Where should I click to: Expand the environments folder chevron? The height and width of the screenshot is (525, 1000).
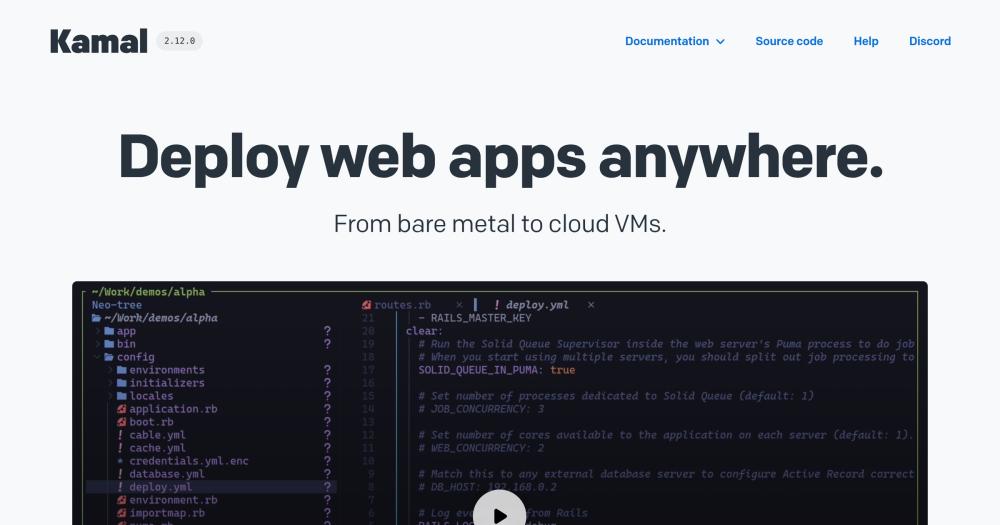click(110, 370)
